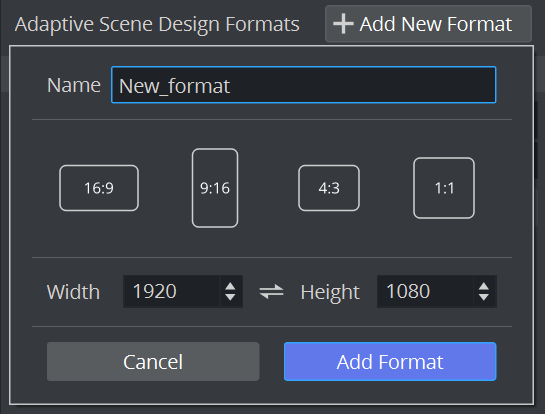Screen dimensions: 545x414
Task: Select the 16:9 aspect ratio preset
Action: click(99, 188)
